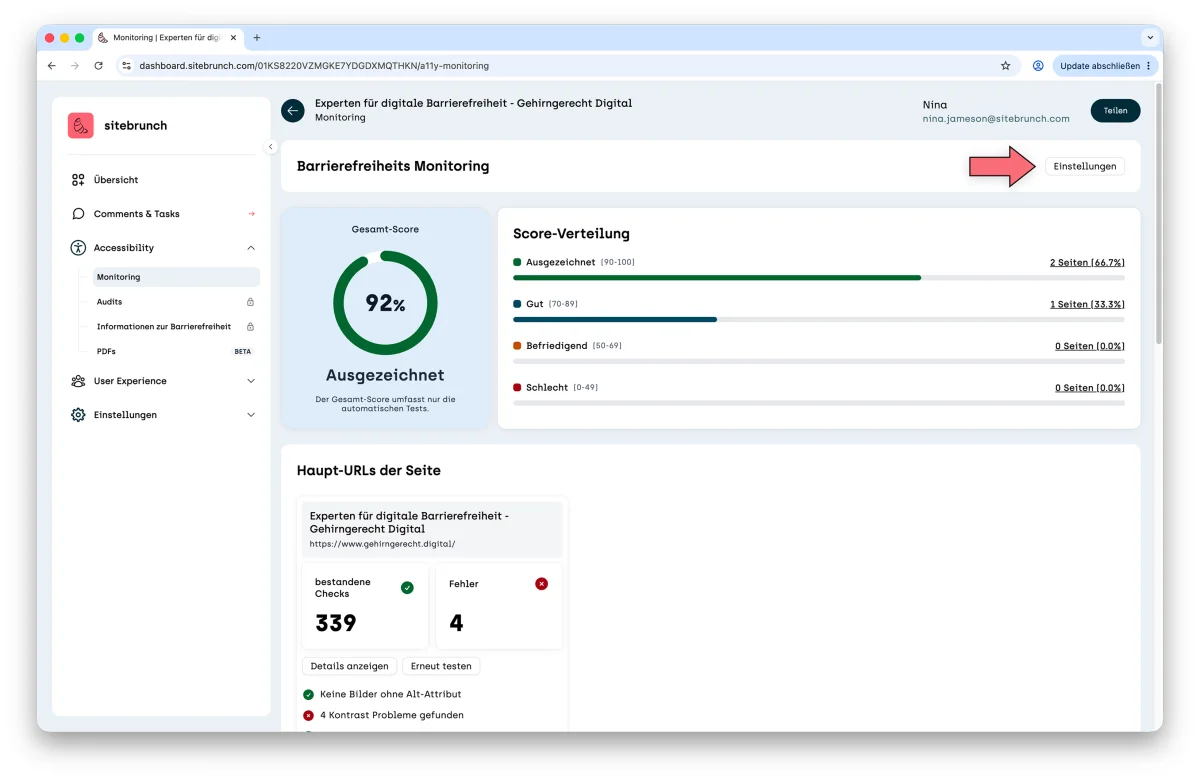Click the green check icon on bestandene Checks
This screenshot has width=1200, height=780.
407,588
